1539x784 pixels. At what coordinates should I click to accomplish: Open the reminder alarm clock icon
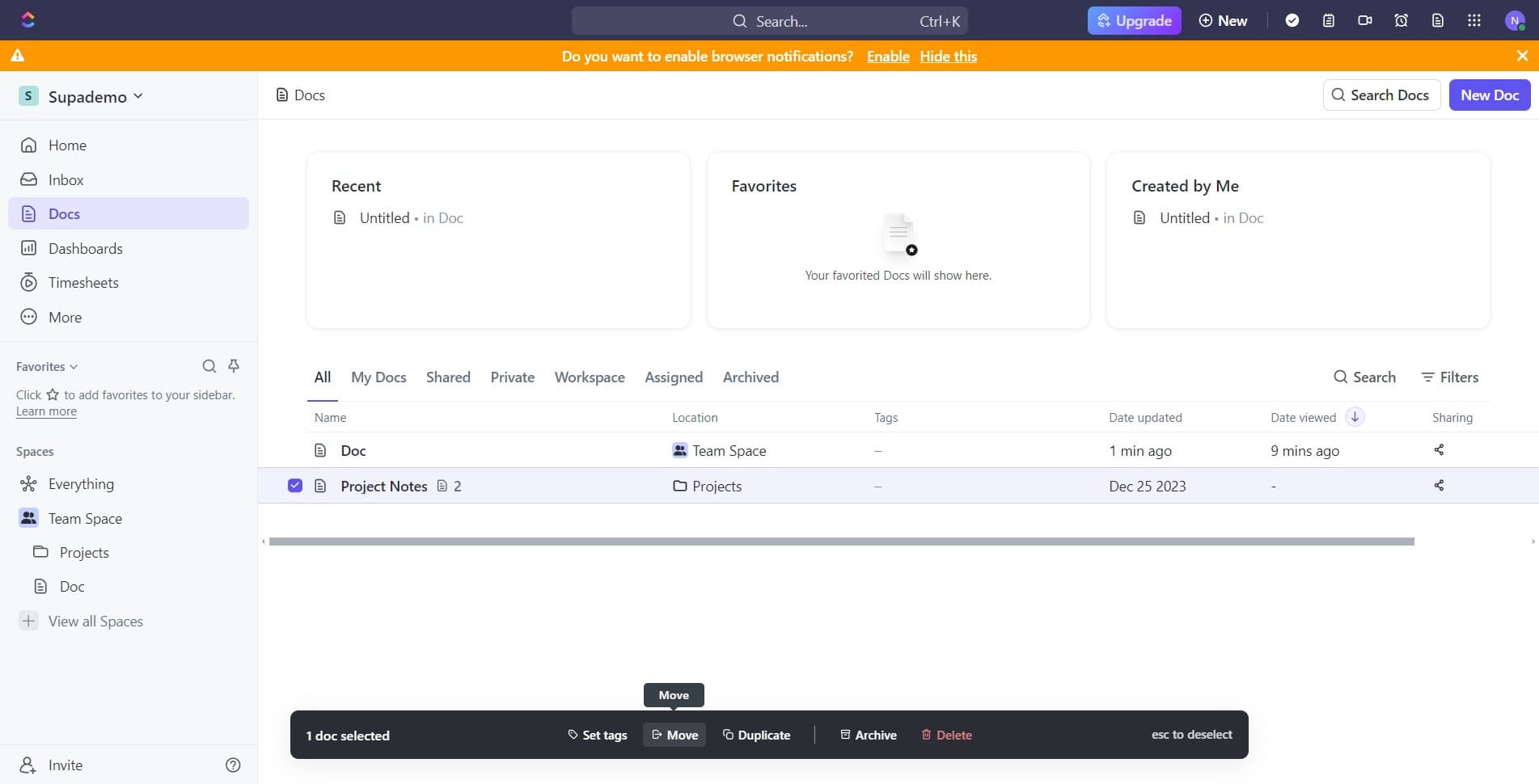pyautogui.click(x=1401, y=20)
